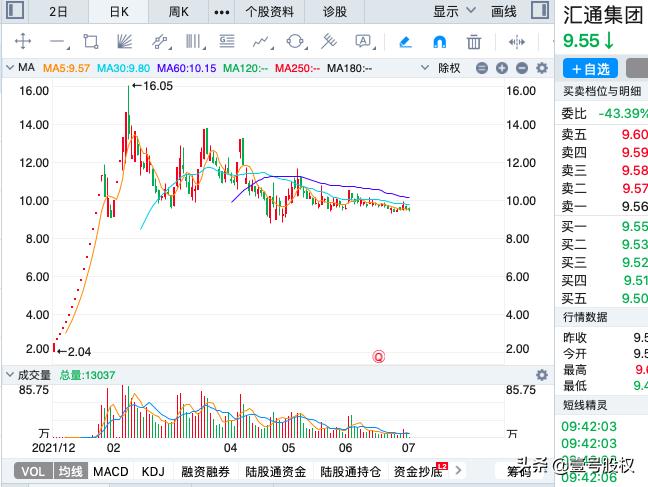Toggle the VOL indicator button
This screenshot has width=648, height=487.
tap(33, 471)
